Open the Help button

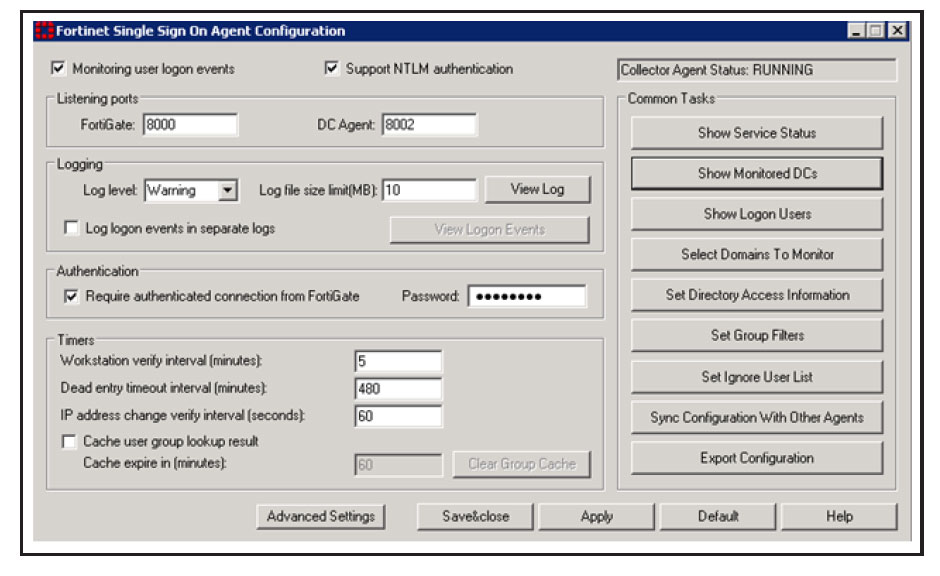tap(839, 516)
